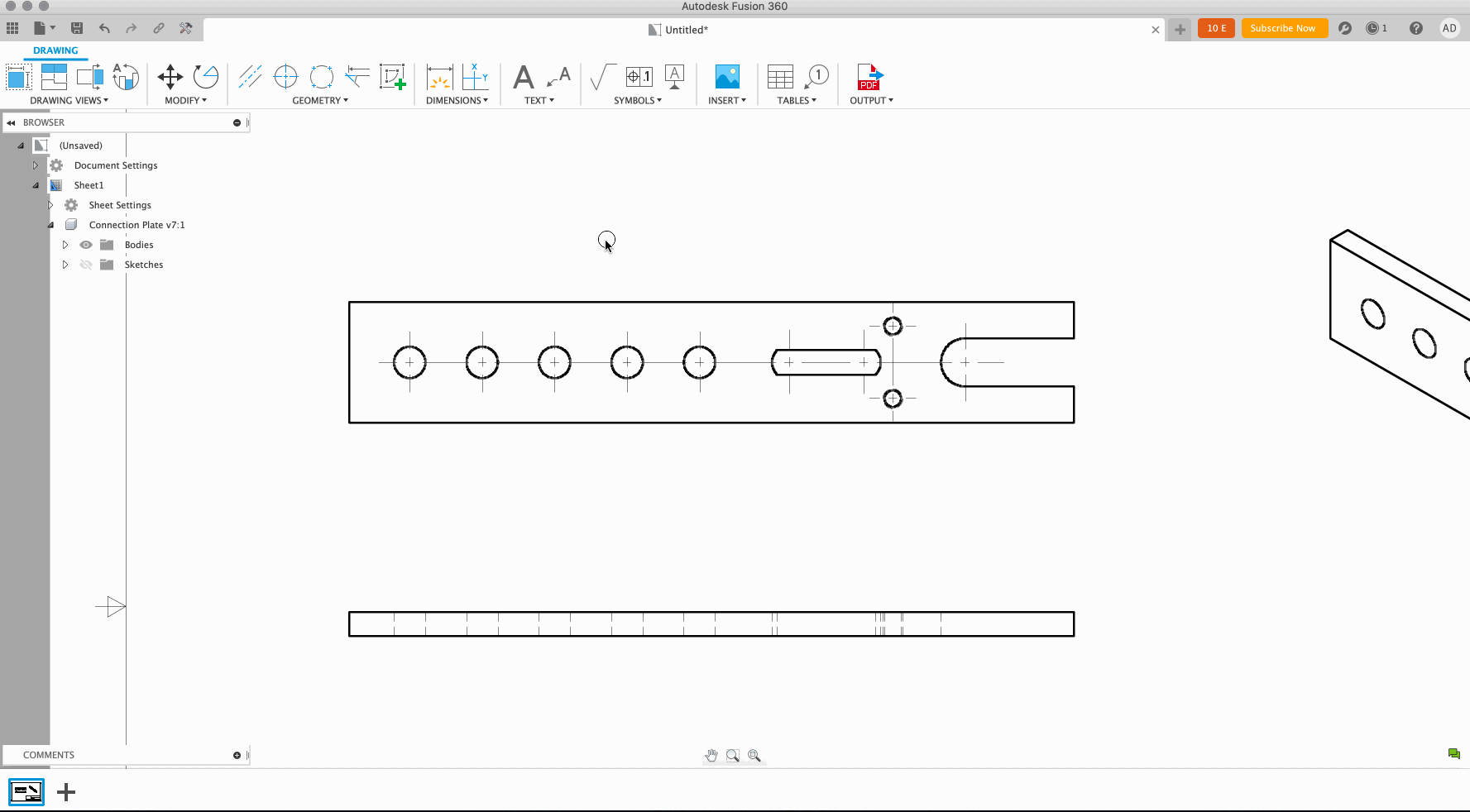
Task: Select the Balloon tool under Tables
Action: [817, 77]
